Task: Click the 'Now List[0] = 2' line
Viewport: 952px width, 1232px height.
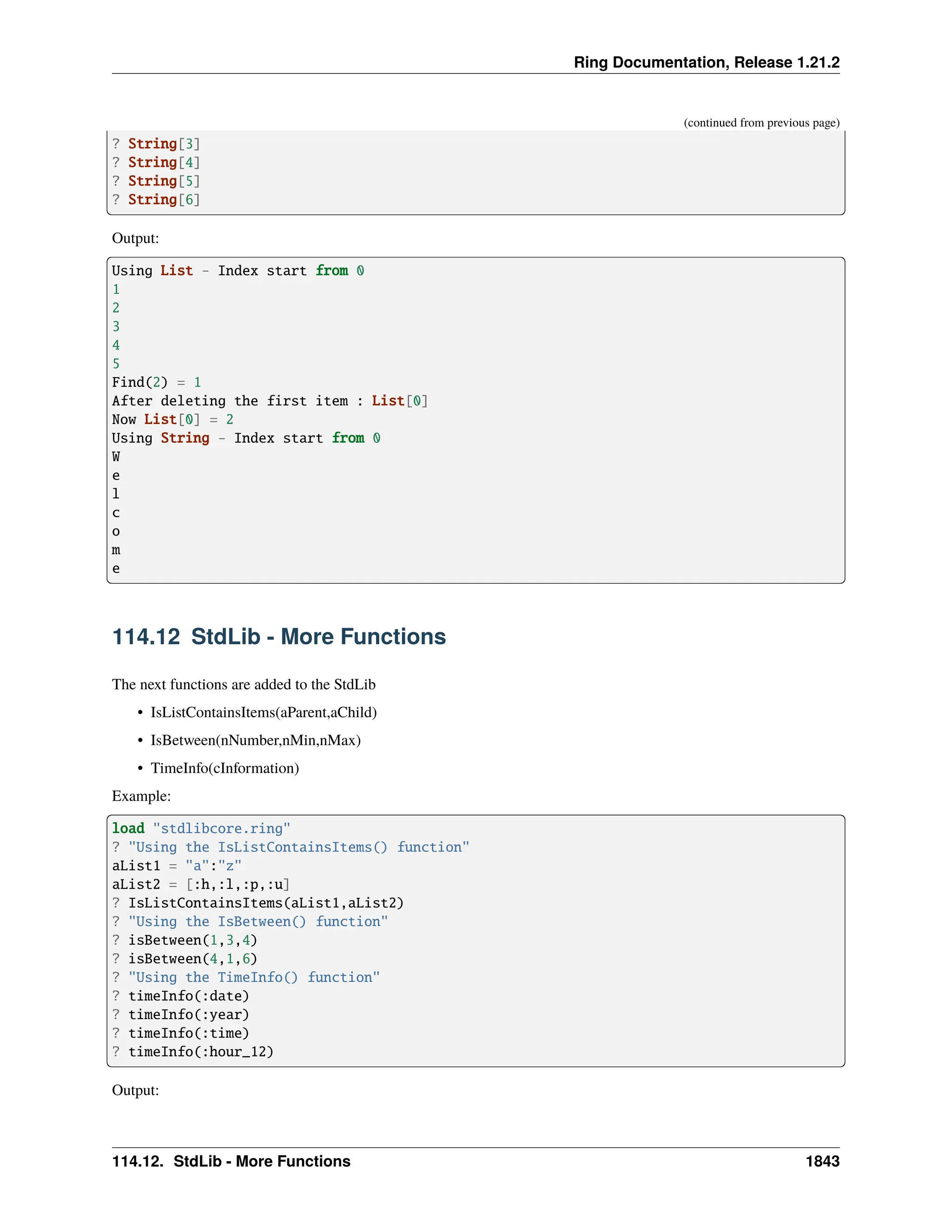Action: click(x=172, y=420)
